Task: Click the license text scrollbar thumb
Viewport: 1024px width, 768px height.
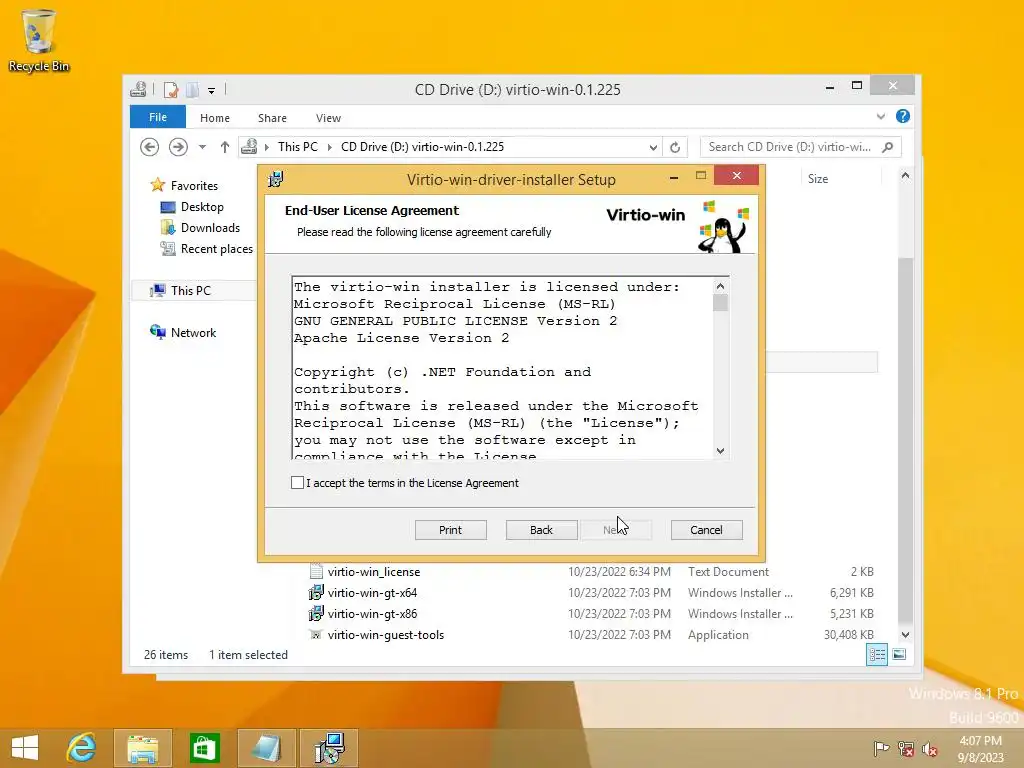Action: [720, 303]
